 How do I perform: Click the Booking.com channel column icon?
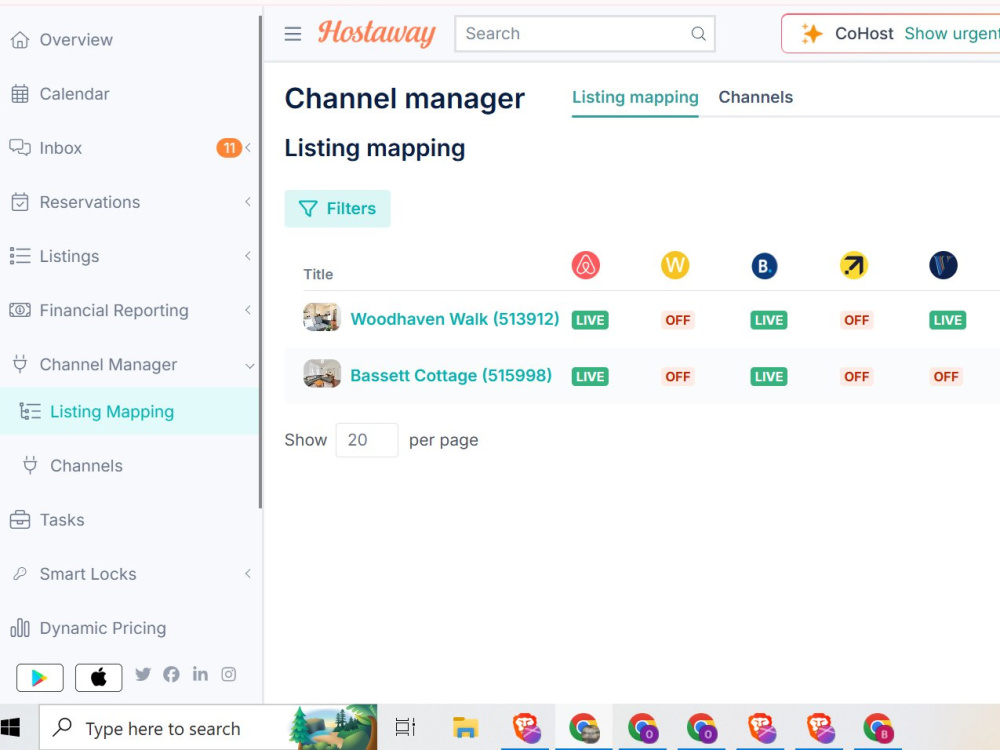click(x=764, y=265)
